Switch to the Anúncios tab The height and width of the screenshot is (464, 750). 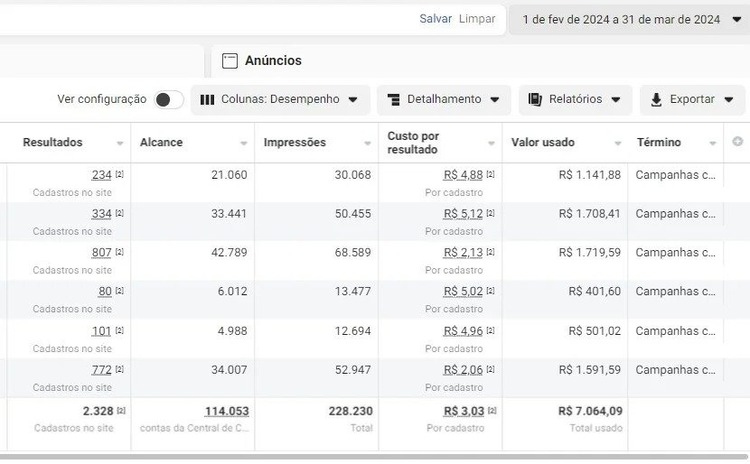273,60
